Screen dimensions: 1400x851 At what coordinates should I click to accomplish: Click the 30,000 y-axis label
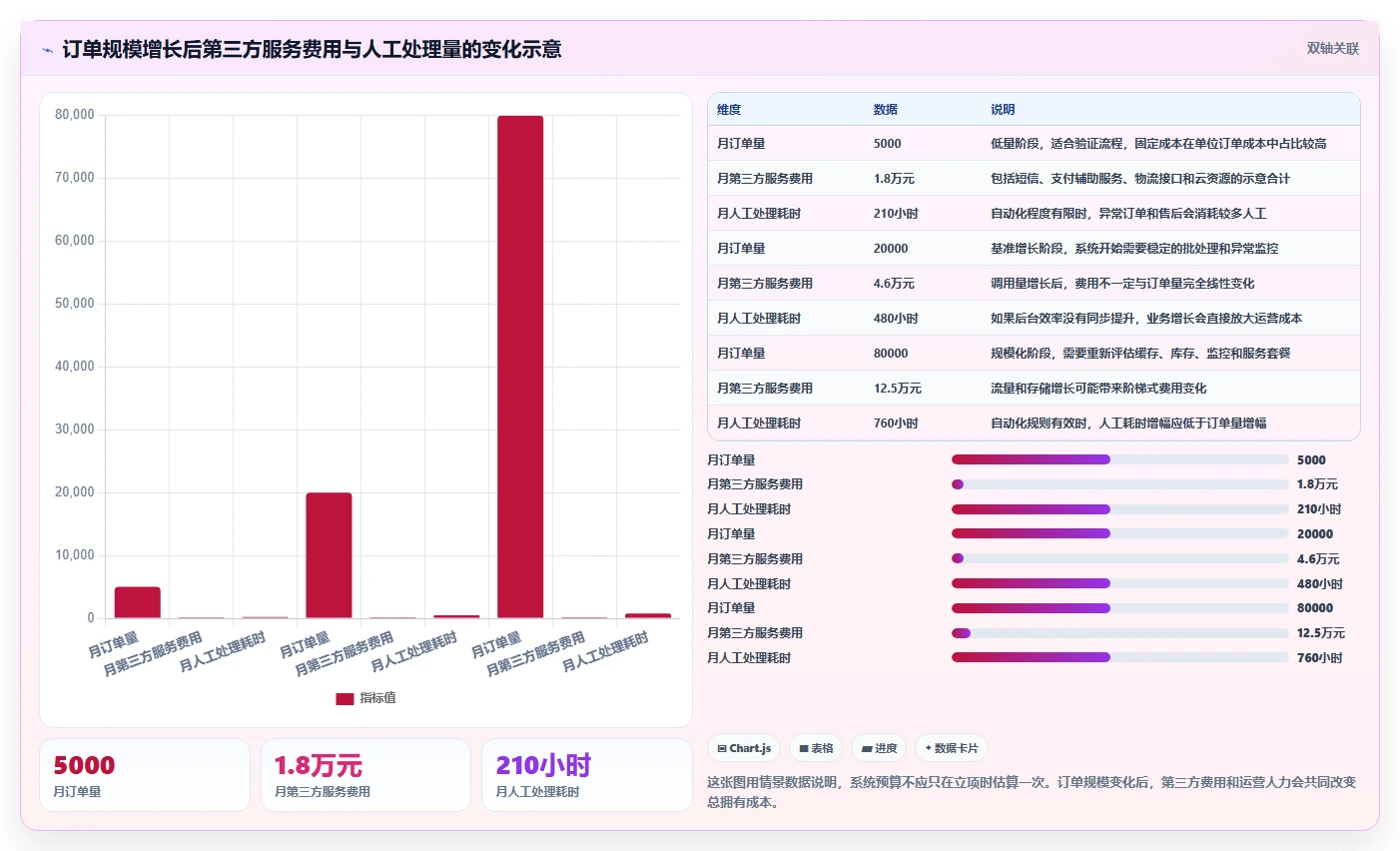(x=75, y=429)
